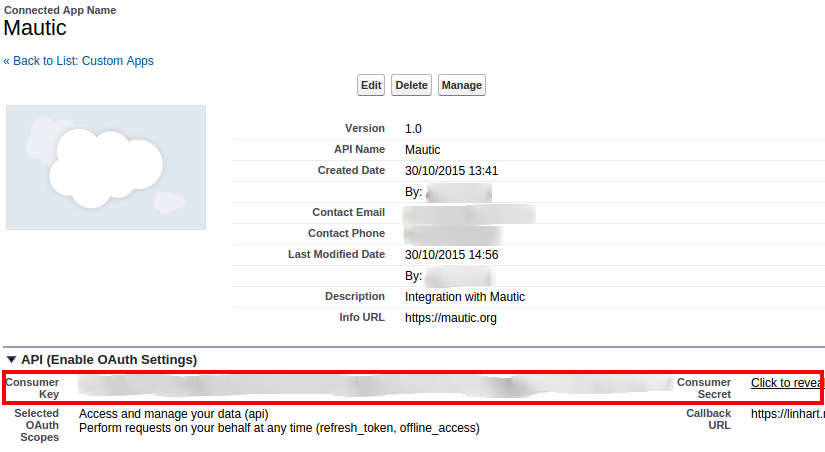Click the Created Date value 30/10/2015 13:41
The image size is (825, 452).
(451, 171)
